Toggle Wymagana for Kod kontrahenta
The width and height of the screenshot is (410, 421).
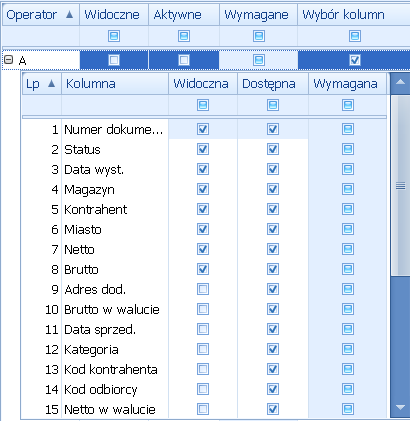coord(348,369)
